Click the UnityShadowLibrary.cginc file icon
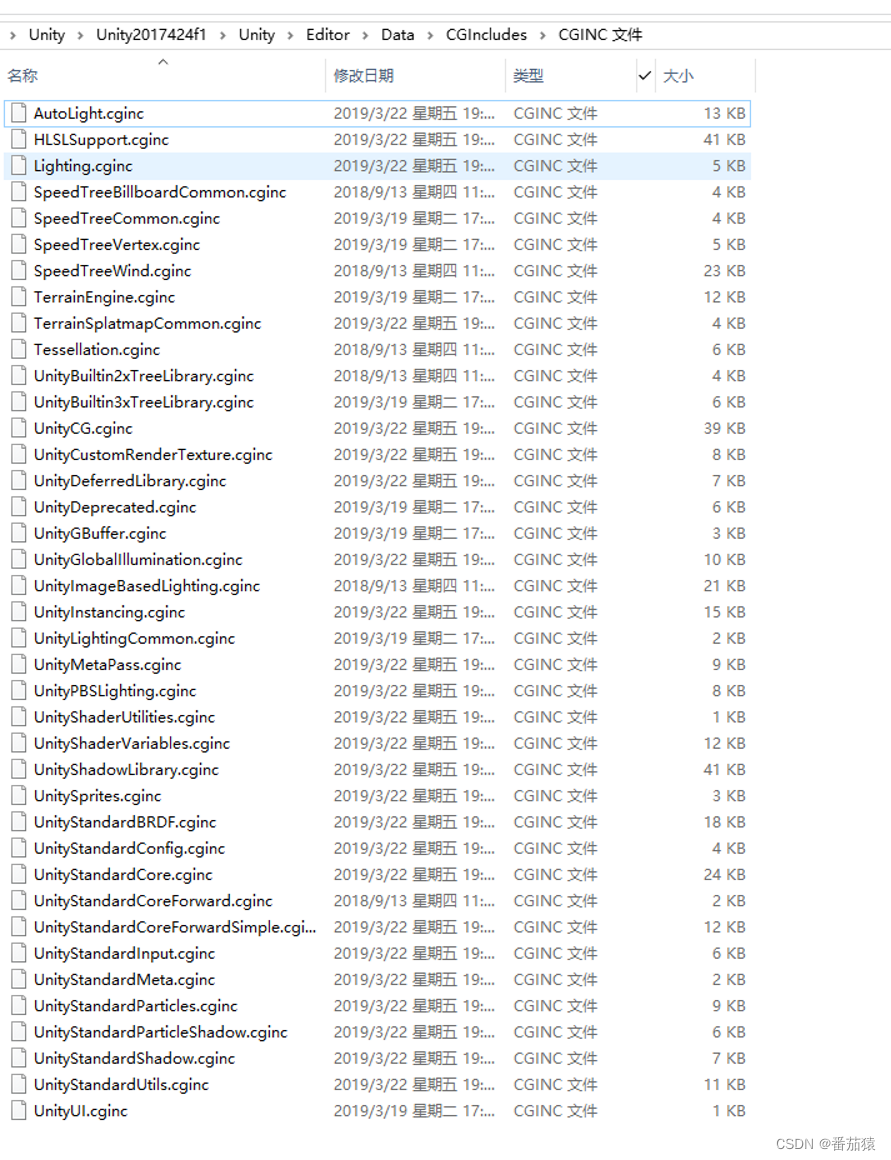 pyautogui.click(x=18, y=769)
